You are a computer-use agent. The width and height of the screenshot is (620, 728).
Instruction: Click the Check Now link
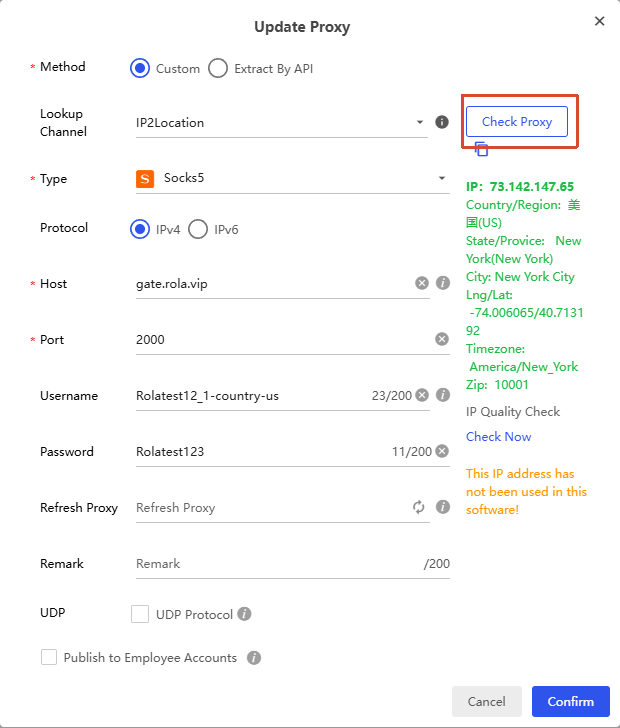point(498,436)
